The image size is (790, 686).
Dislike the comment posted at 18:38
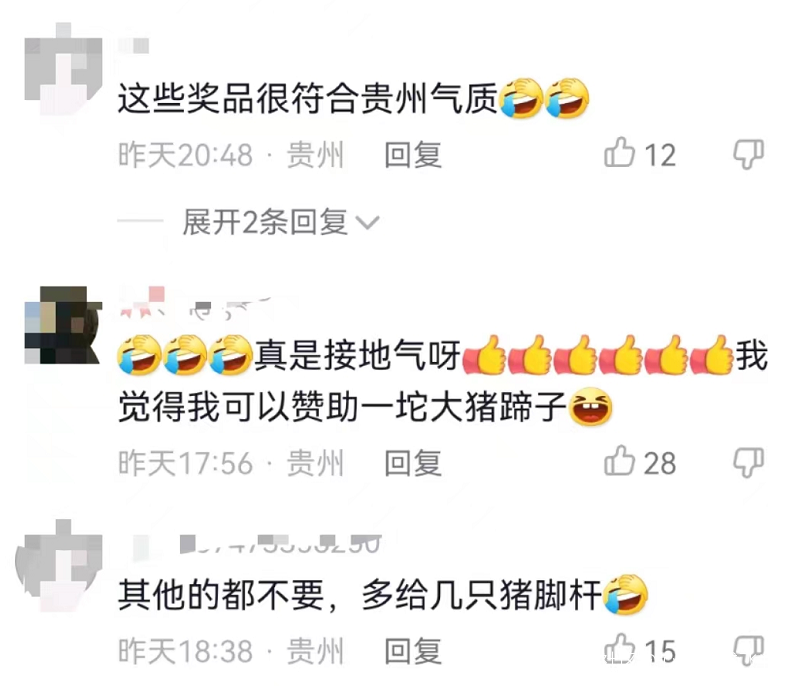click(x=748, y=650)
